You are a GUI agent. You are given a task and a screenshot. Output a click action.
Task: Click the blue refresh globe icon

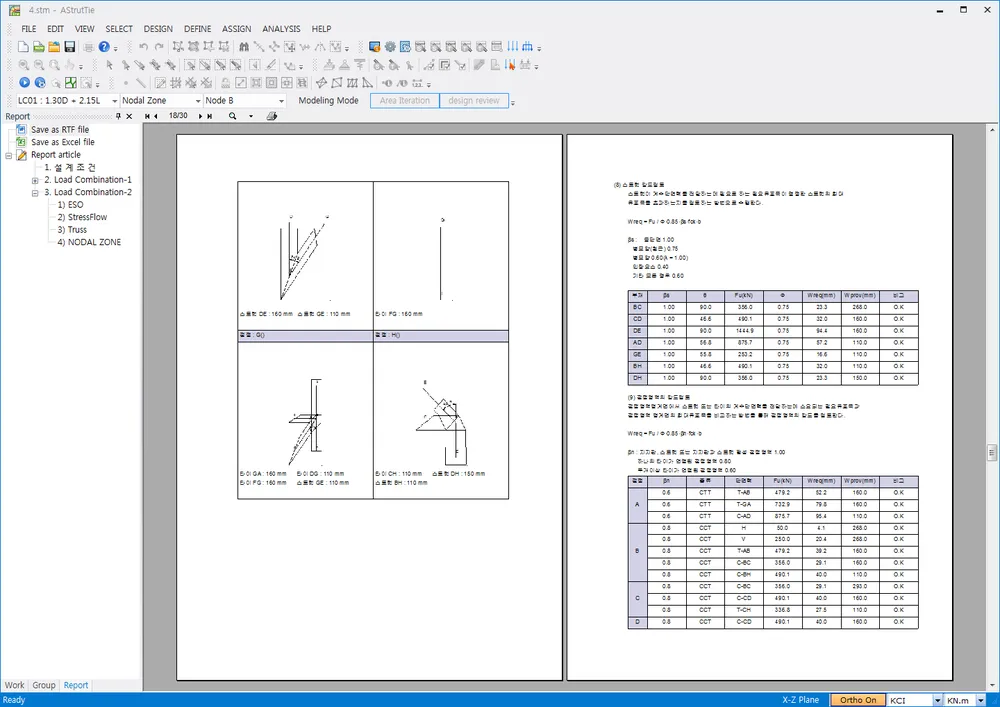click(40, 82)
